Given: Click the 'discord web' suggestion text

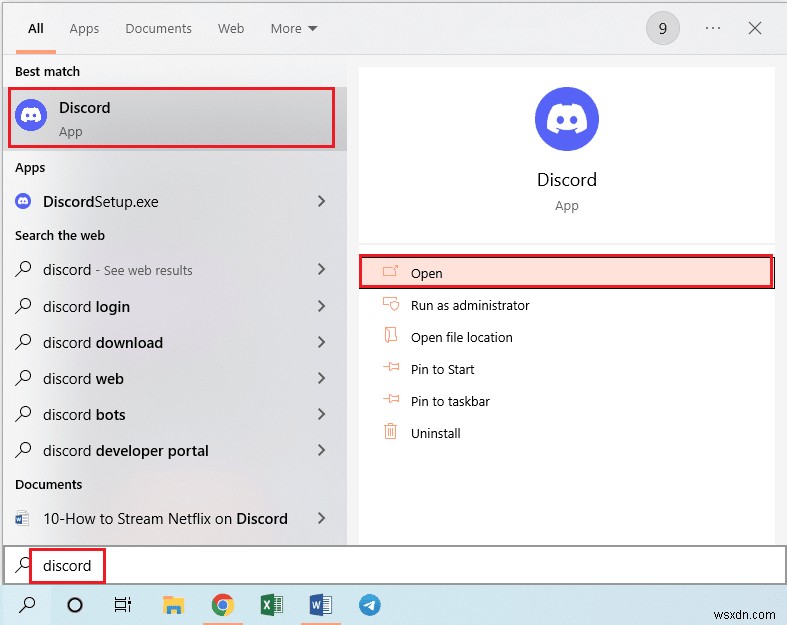Looking at the screenshot, I should pyautogui.click(x=83, y=379).
